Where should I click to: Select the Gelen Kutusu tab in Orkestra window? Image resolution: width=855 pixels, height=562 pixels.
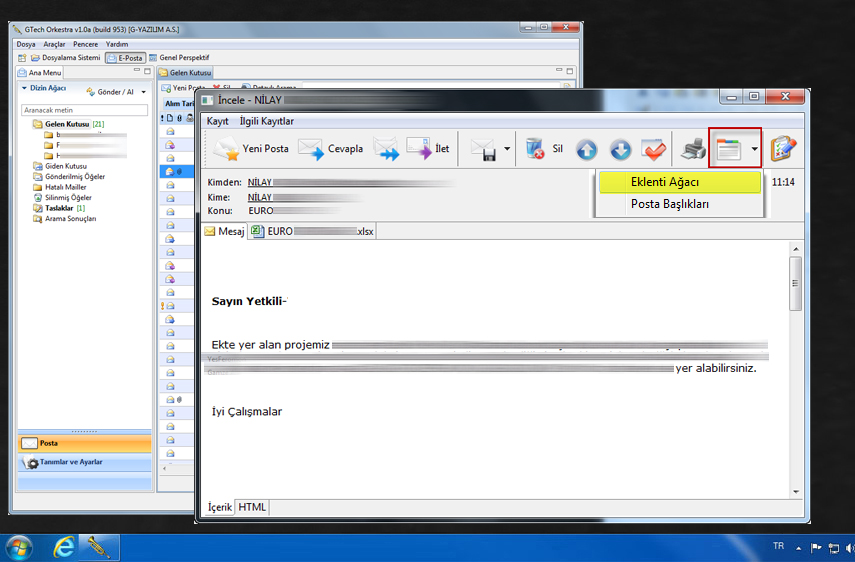[185, 72]
